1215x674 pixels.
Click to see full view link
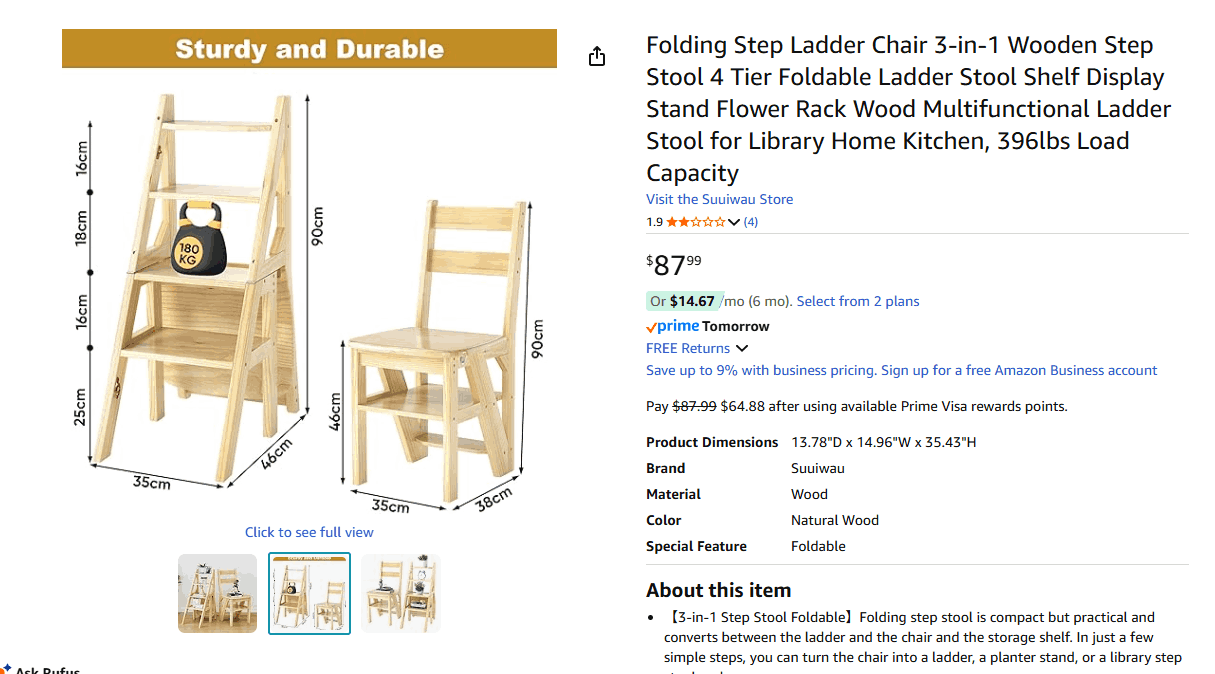click(309, 532)
